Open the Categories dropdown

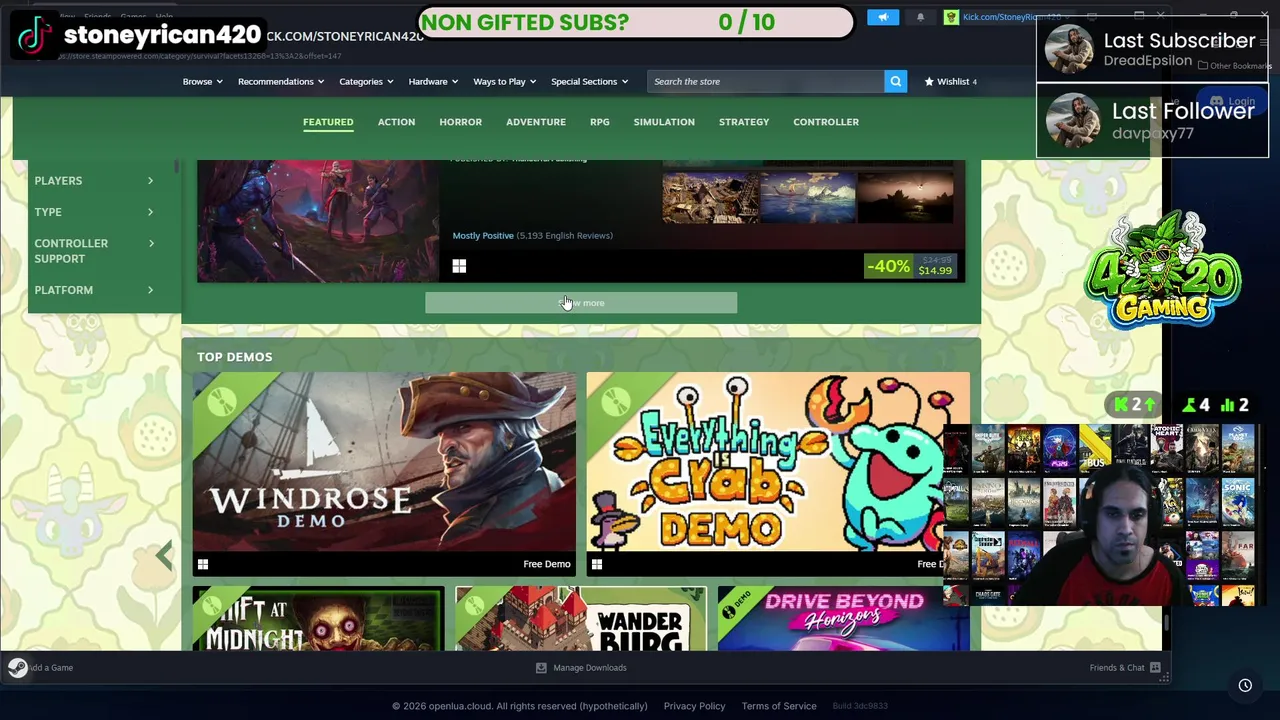pos(366,82)
